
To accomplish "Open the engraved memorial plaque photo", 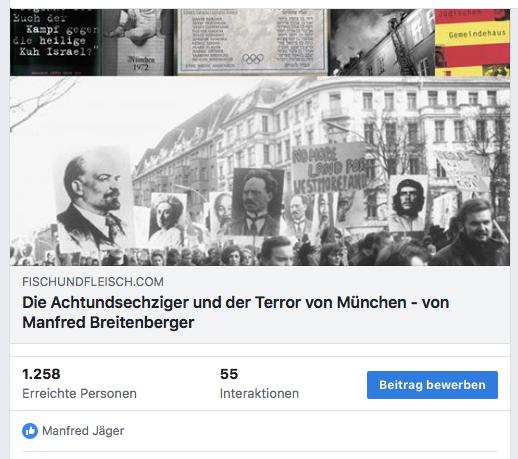I will pos(251,42).
